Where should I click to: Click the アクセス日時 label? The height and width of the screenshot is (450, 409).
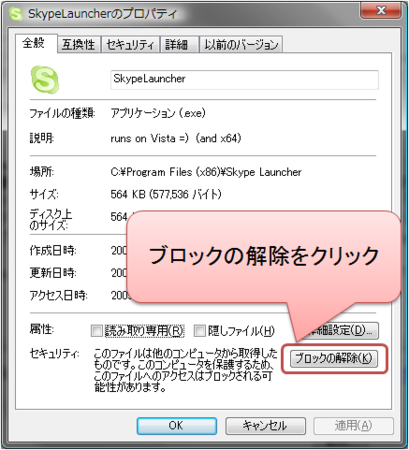pos(59,295)
